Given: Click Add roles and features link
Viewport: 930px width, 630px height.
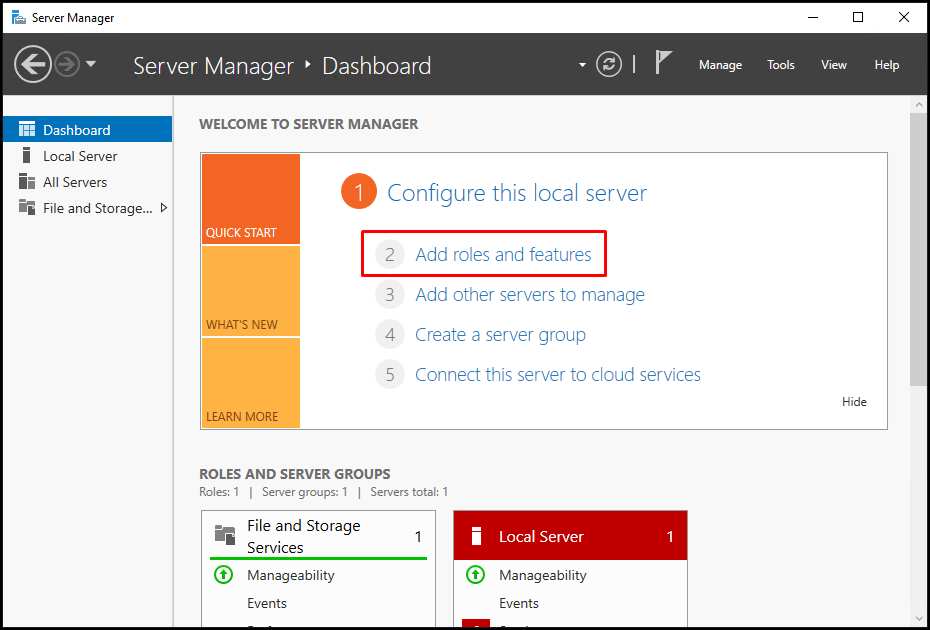Looking at the screenshot, I should point(503,254).
